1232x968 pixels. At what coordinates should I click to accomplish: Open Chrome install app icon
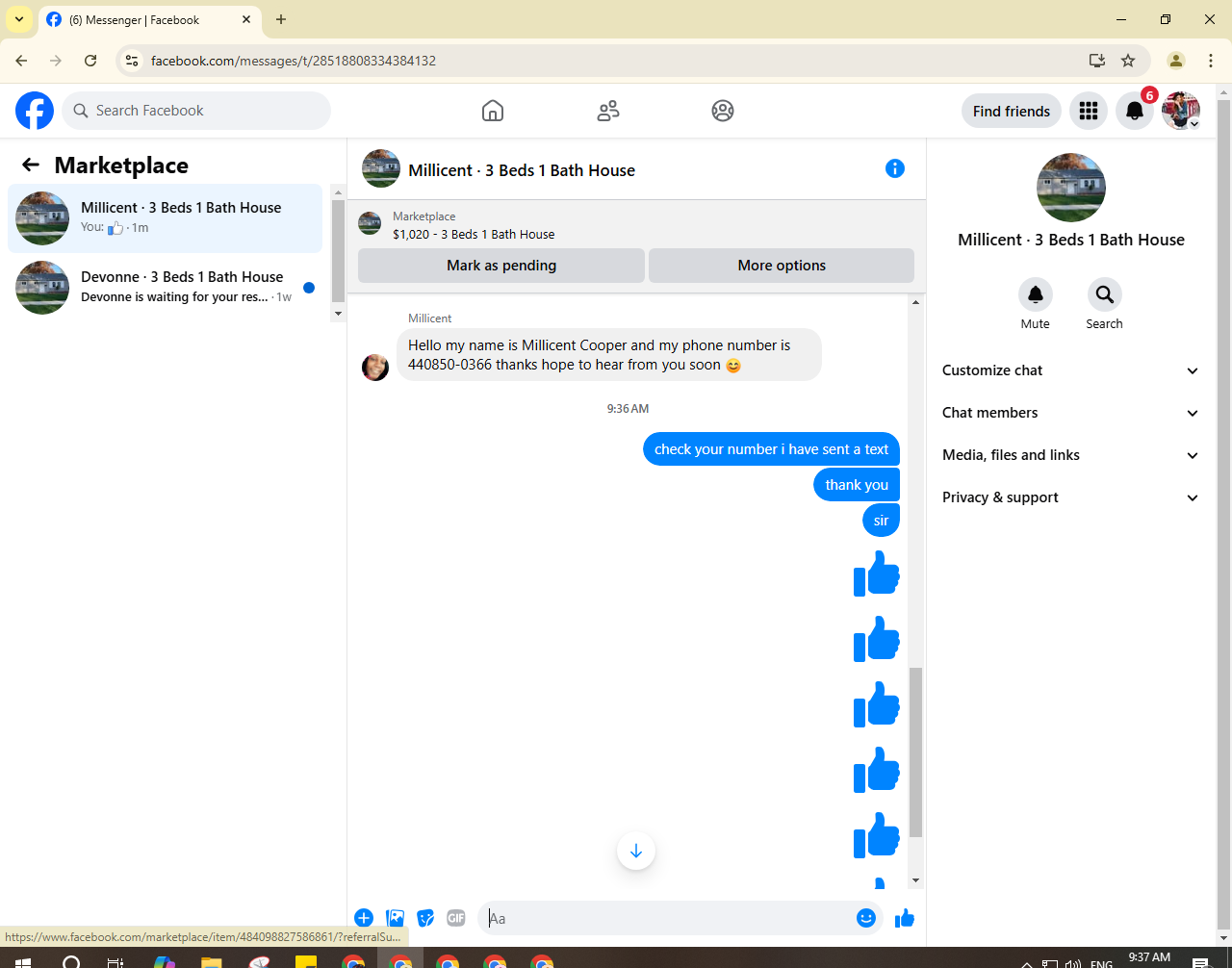click(x=1096, y=61)
